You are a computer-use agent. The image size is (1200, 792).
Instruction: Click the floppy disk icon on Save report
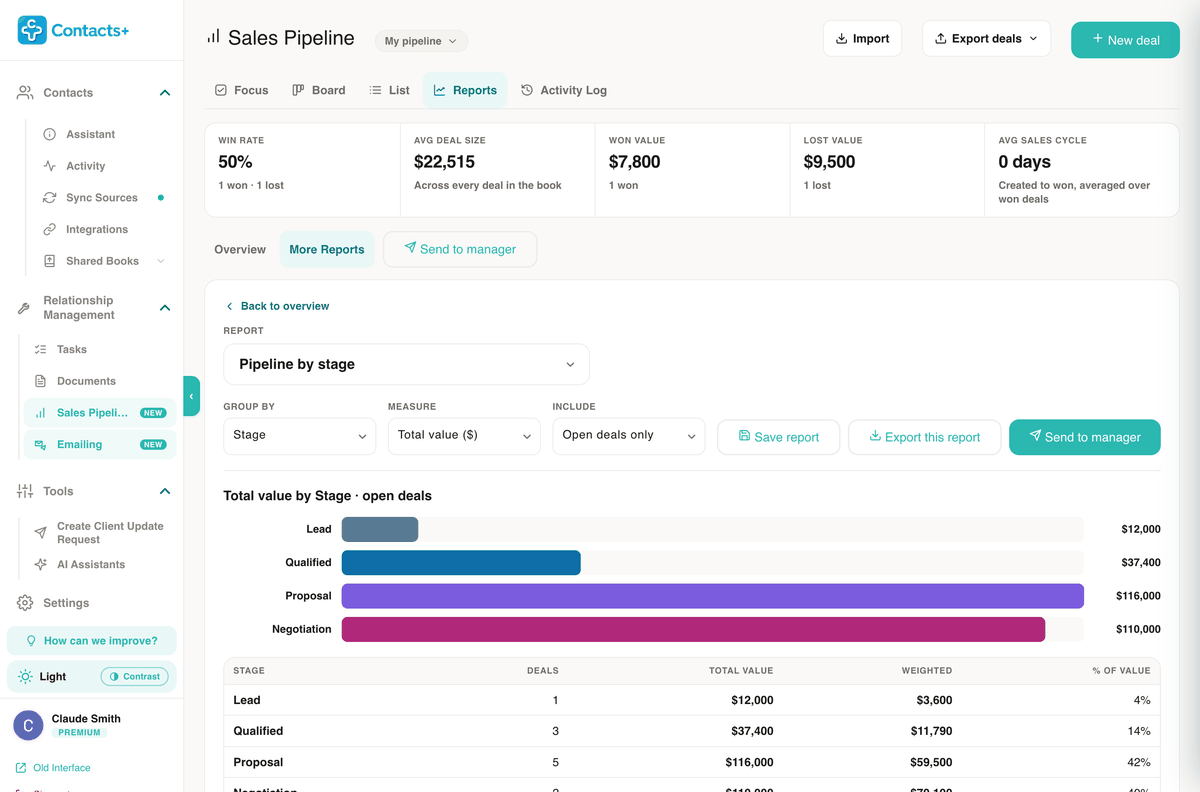(744, 436)
